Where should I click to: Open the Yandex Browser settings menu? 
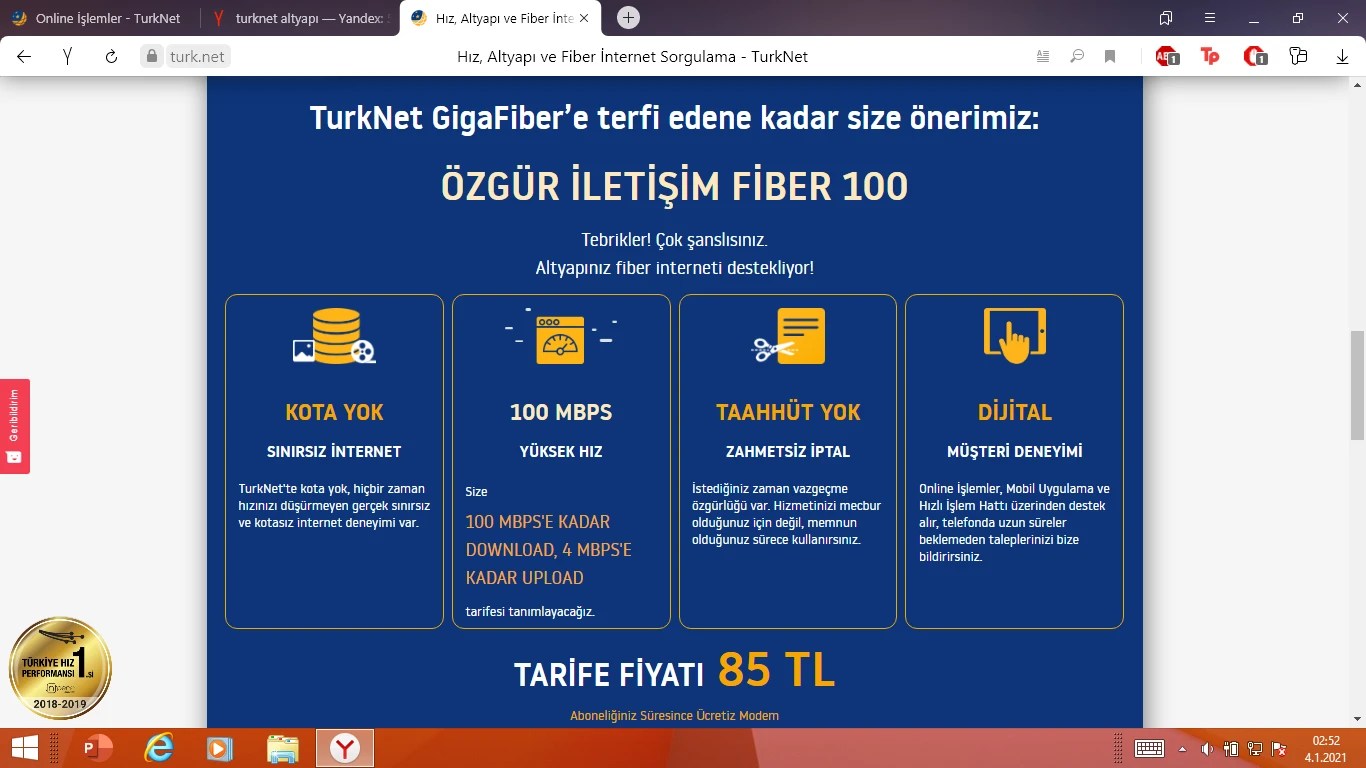(1210, 18)
